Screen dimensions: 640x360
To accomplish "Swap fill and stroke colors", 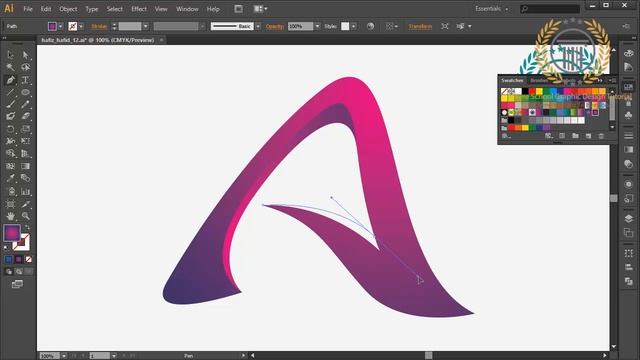I will 27,227.
